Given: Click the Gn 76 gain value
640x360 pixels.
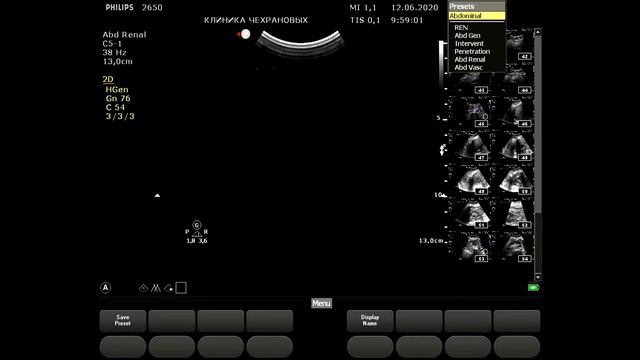Looking at the screenshot, I should point(118,98).
